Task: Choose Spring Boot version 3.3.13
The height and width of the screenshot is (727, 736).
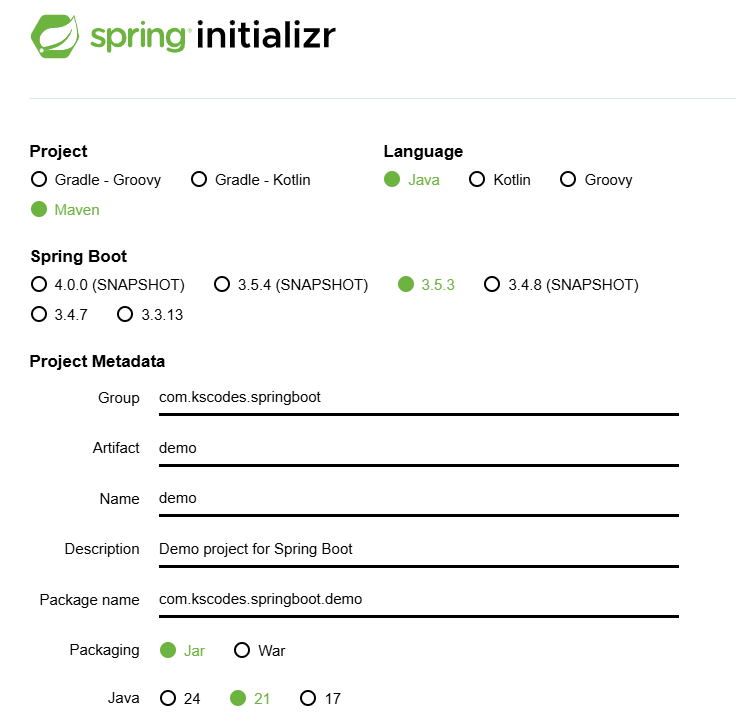Action: 125,315
